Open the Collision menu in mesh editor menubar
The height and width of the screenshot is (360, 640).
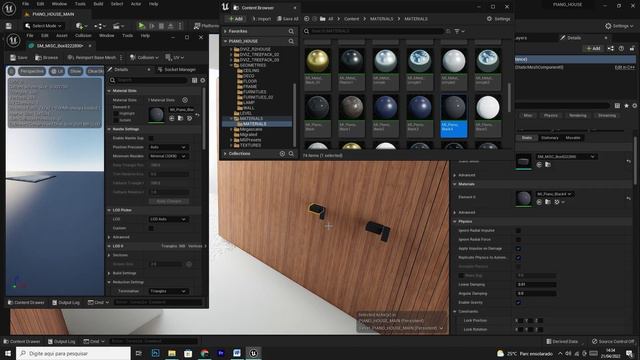tap(83, 36)
